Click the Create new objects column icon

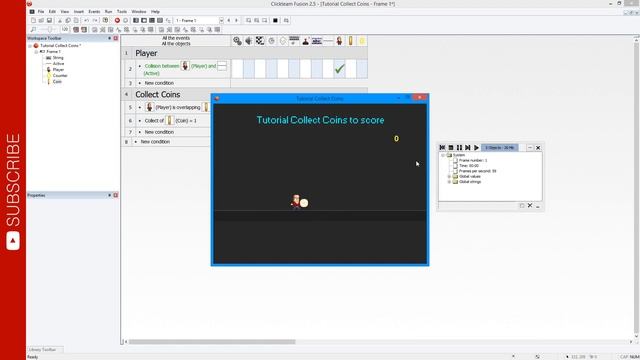coord(282,40)
